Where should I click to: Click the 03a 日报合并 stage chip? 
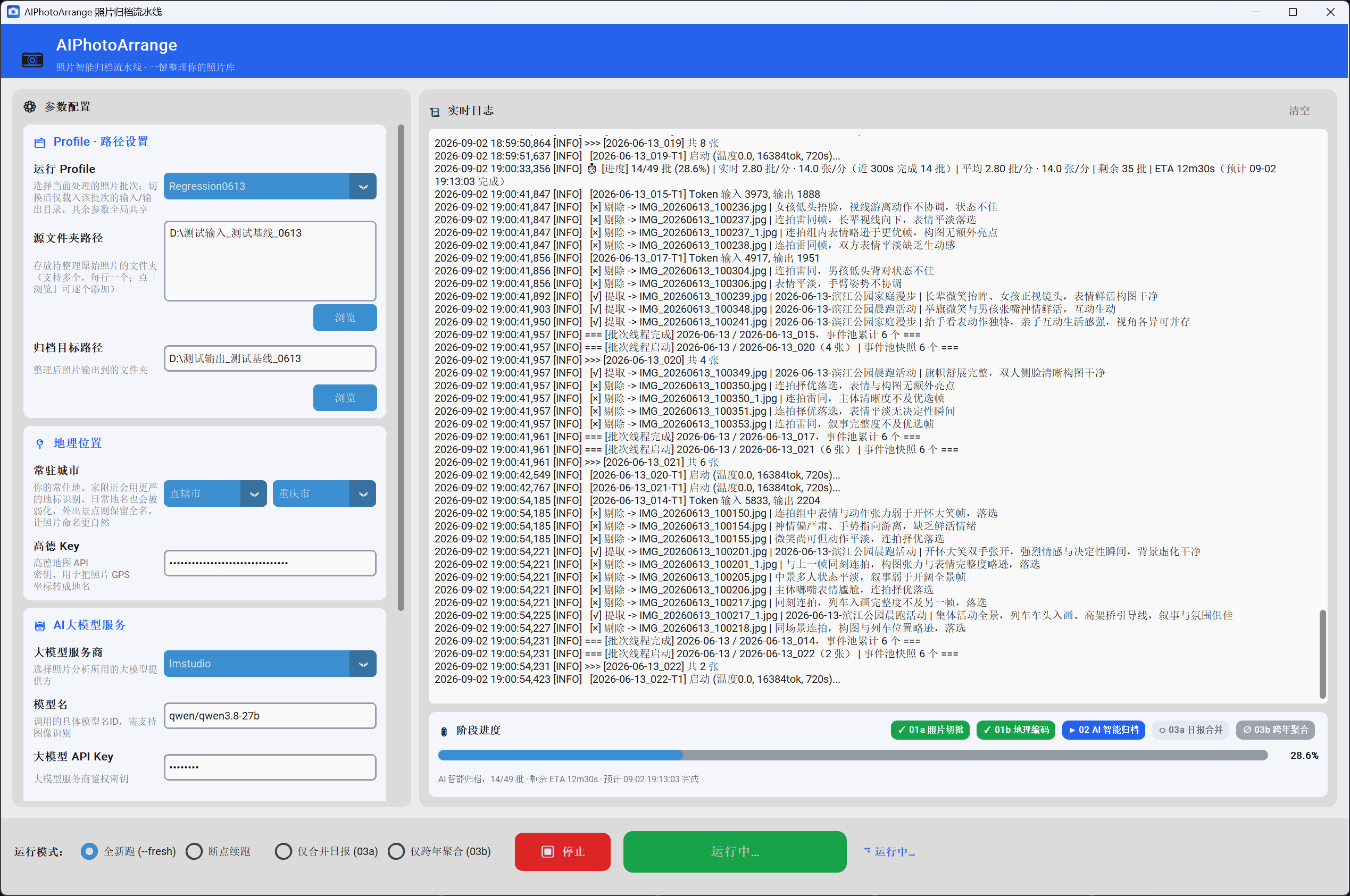1190,730
